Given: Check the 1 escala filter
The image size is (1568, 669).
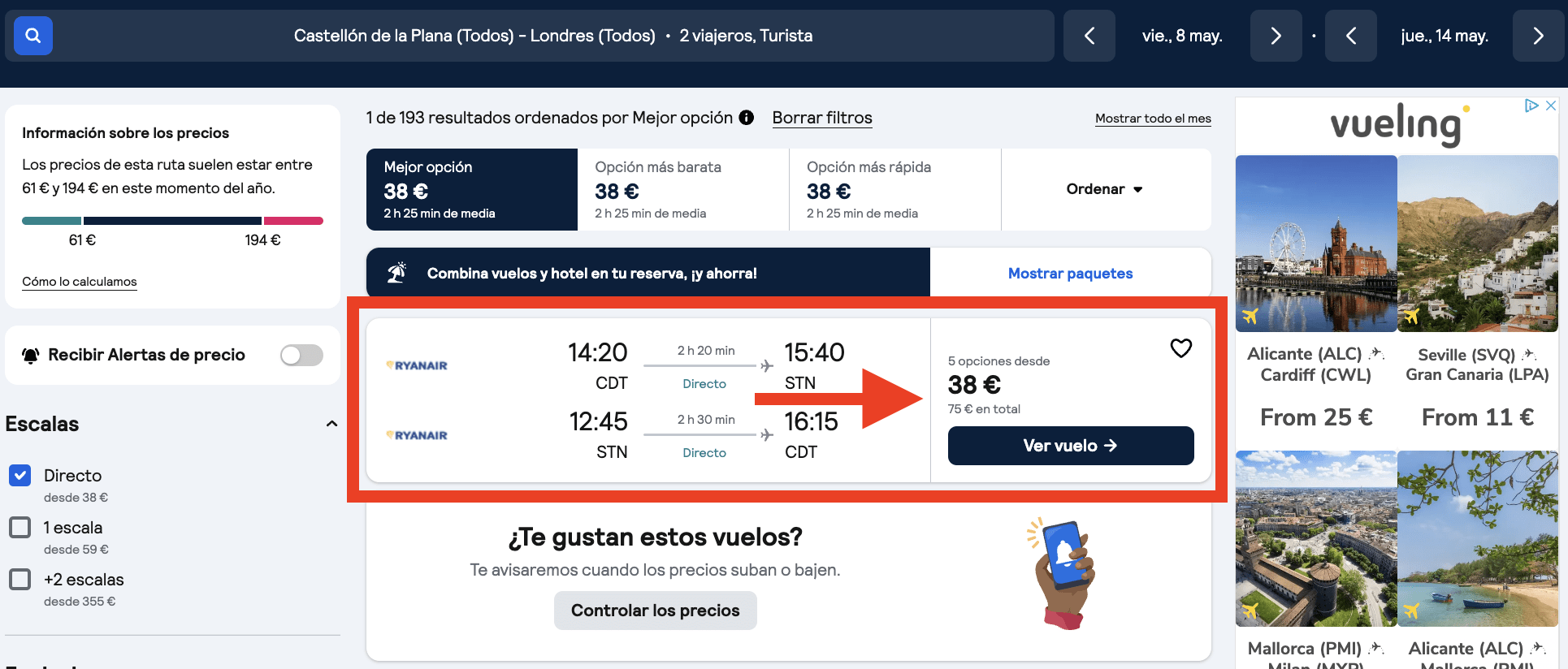Looking at the screenshot, I should tap(20, 528).
